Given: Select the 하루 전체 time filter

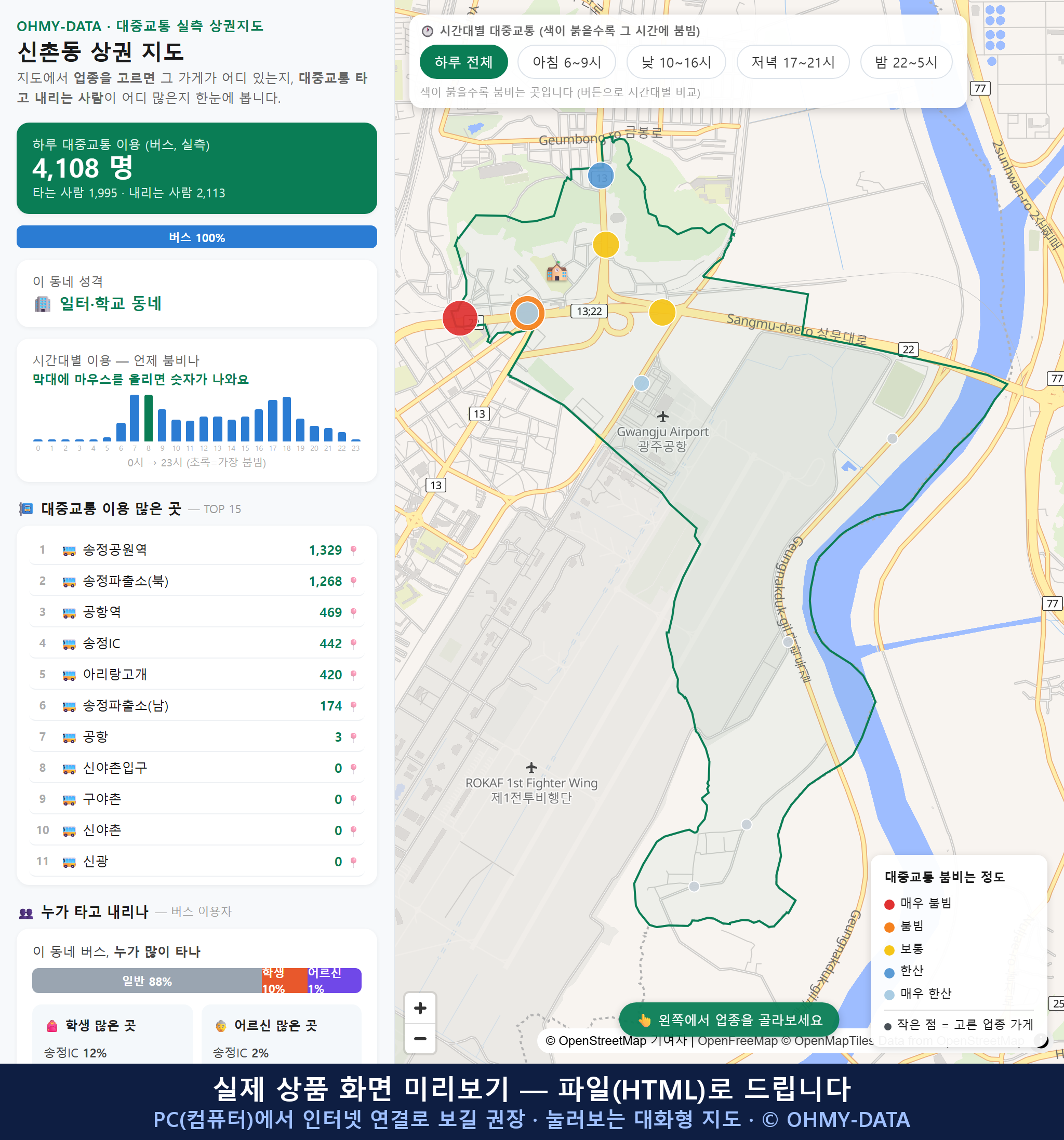Looking at the screenshot, I should [x=463, y=62].
